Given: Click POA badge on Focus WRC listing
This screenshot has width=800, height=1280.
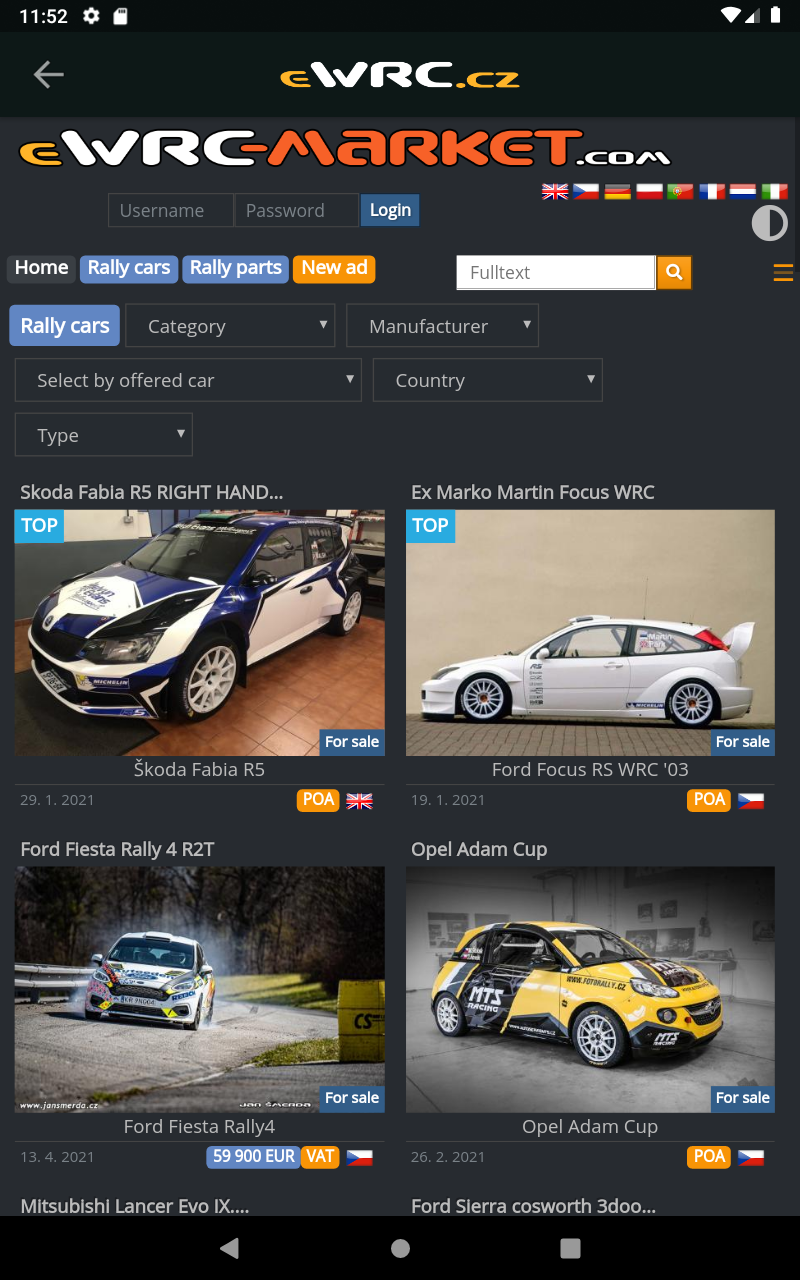Looking at the screenshot, I should [x=709, y=800].
